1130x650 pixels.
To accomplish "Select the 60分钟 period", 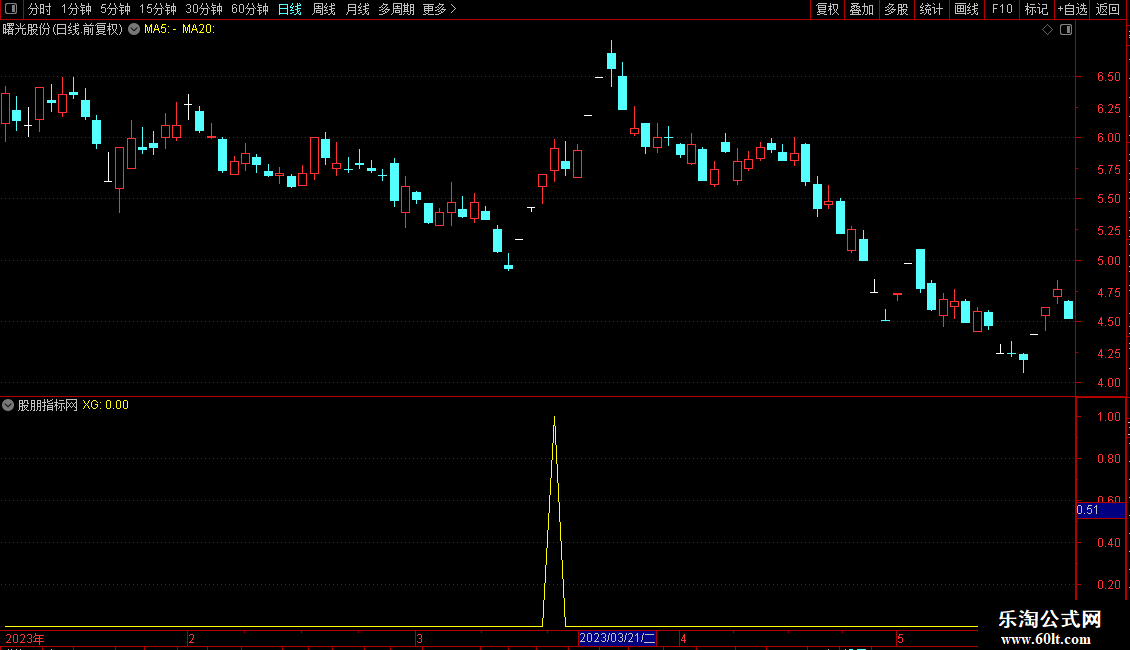I will (250, 9).
